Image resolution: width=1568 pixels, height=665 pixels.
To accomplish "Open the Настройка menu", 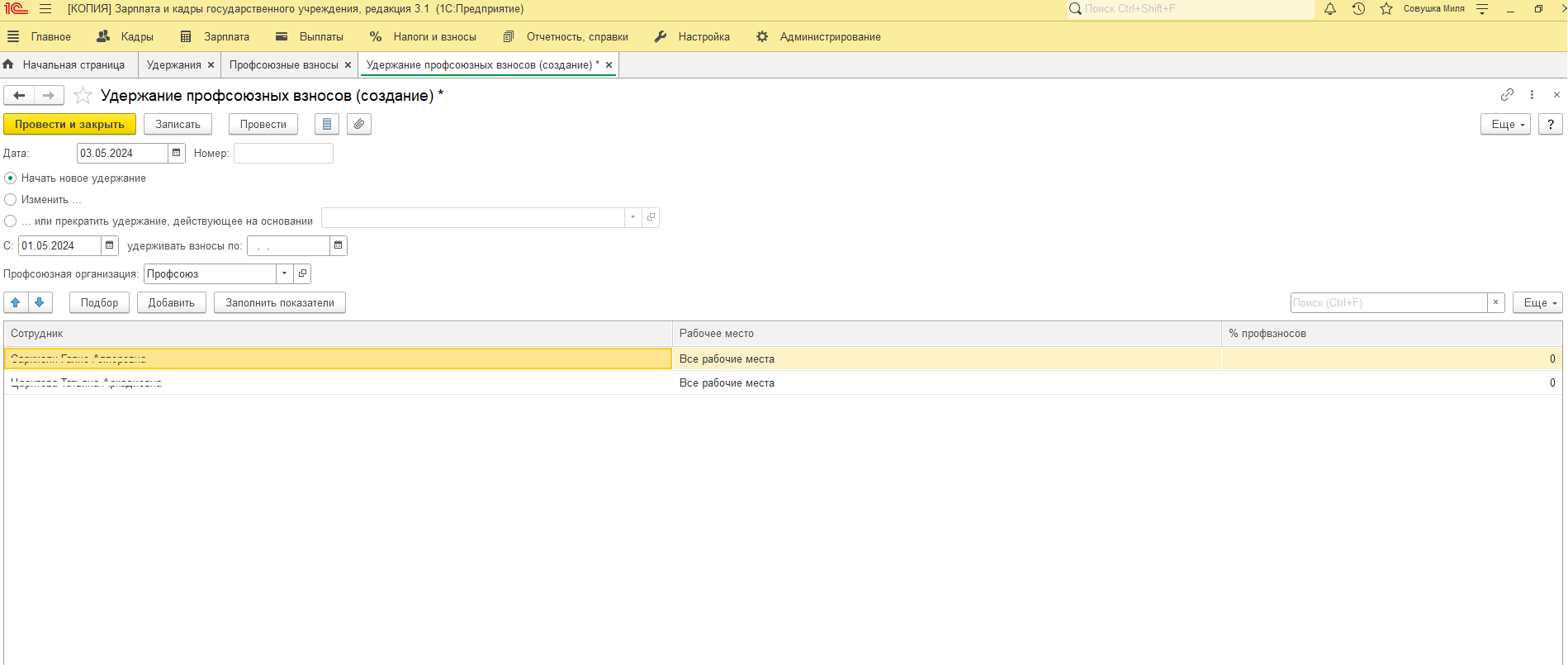I will 692,36.
